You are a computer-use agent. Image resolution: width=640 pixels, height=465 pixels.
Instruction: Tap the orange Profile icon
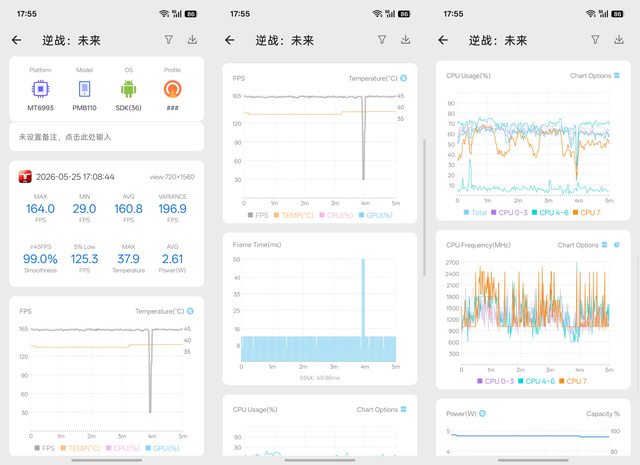coord(172,89)
